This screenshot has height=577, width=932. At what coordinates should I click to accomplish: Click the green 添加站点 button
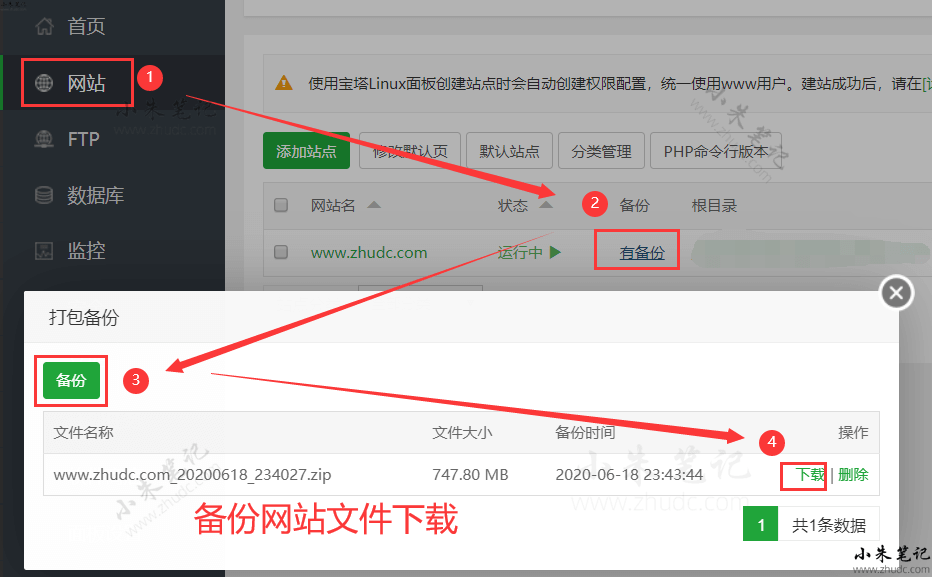pyautogui.click(x=306, y=152)
